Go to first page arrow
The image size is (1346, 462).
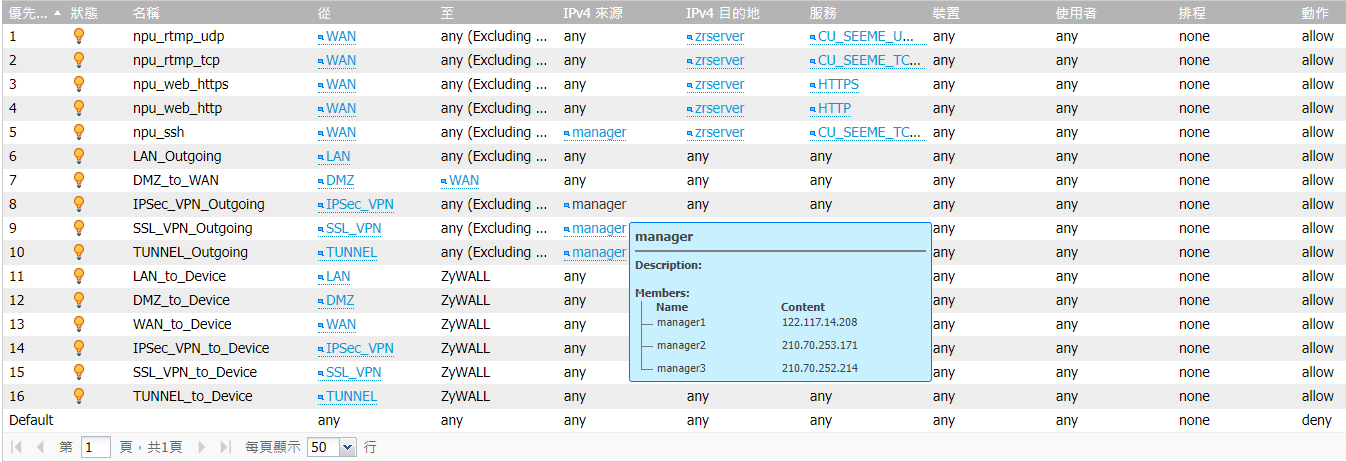pos(17,447)
